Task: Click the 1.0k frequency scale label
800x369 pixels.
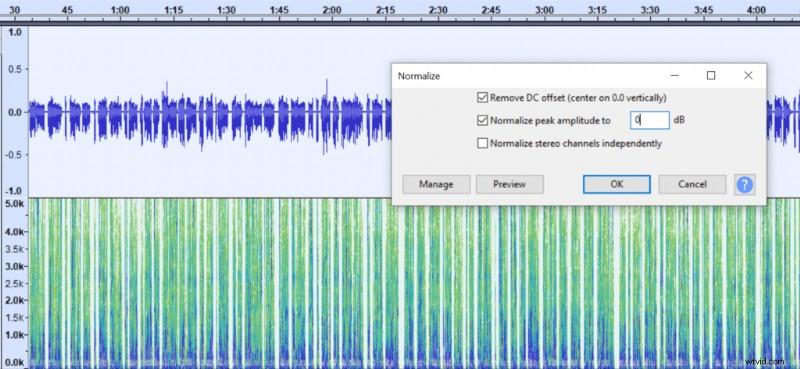Action: pyautogui.click(x=14, y=335)
